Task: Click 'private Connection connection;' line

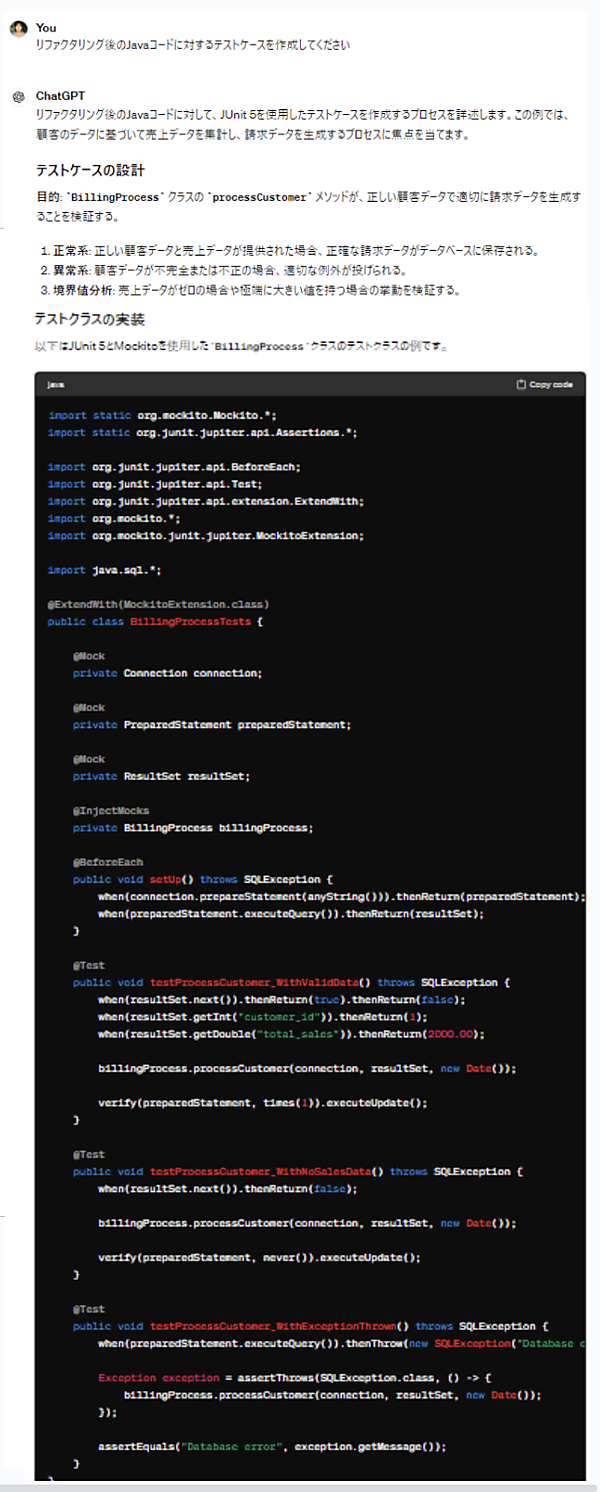Action: tap(167, 673)
